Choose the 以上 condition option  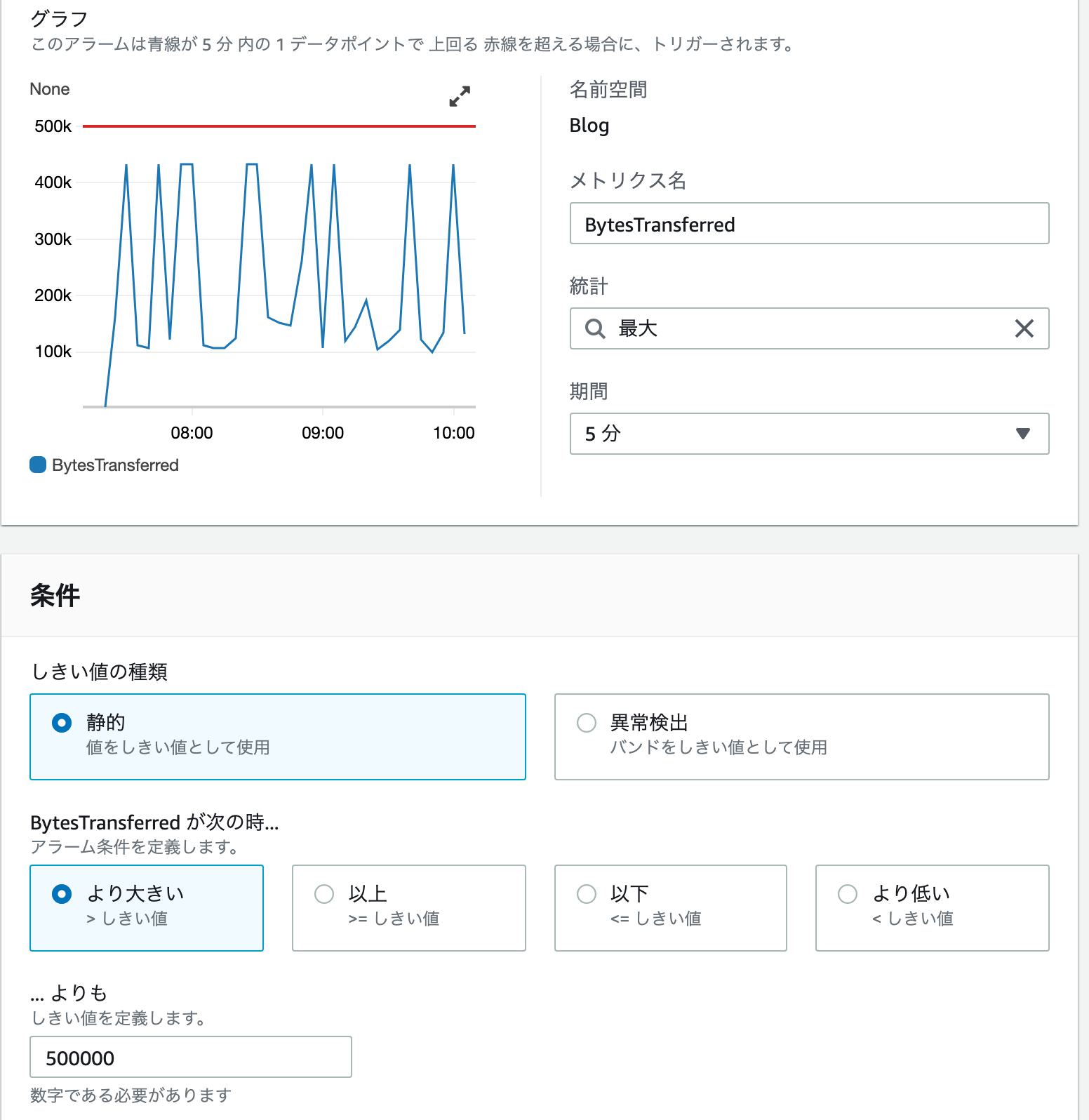409,908
